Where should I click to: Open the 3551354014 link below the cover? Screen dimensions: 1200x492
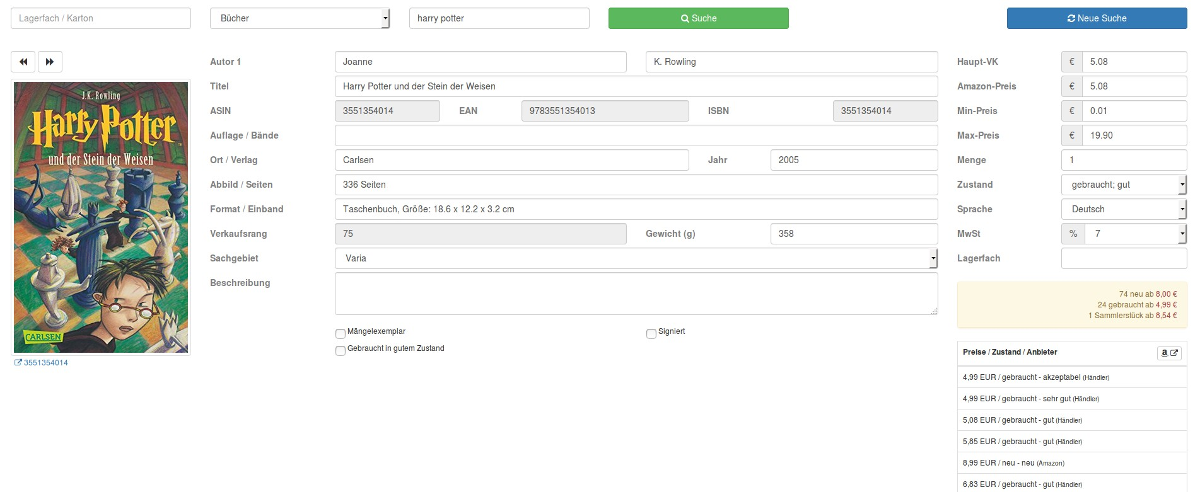pos(41,363)
